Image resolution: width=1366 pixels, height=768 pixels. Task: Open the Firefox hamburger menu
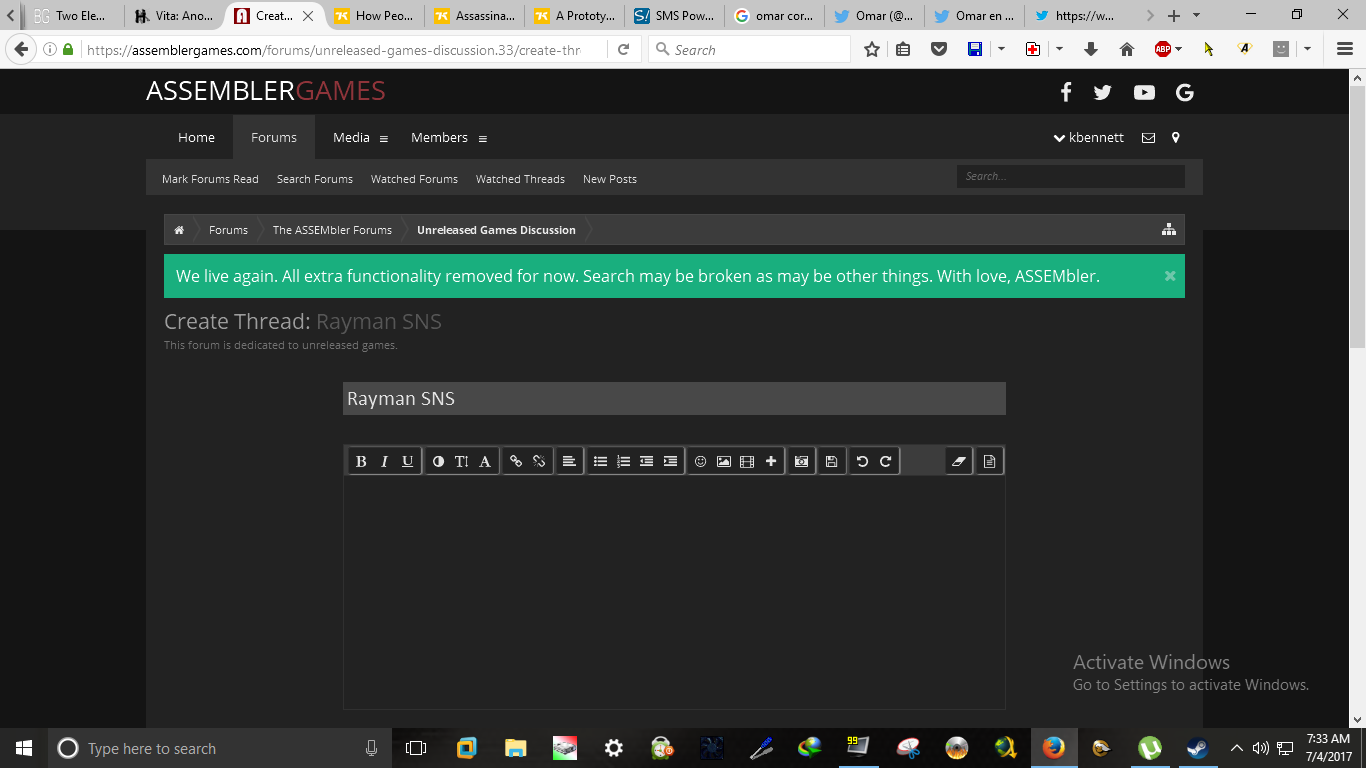click(x=1345, y=49)
